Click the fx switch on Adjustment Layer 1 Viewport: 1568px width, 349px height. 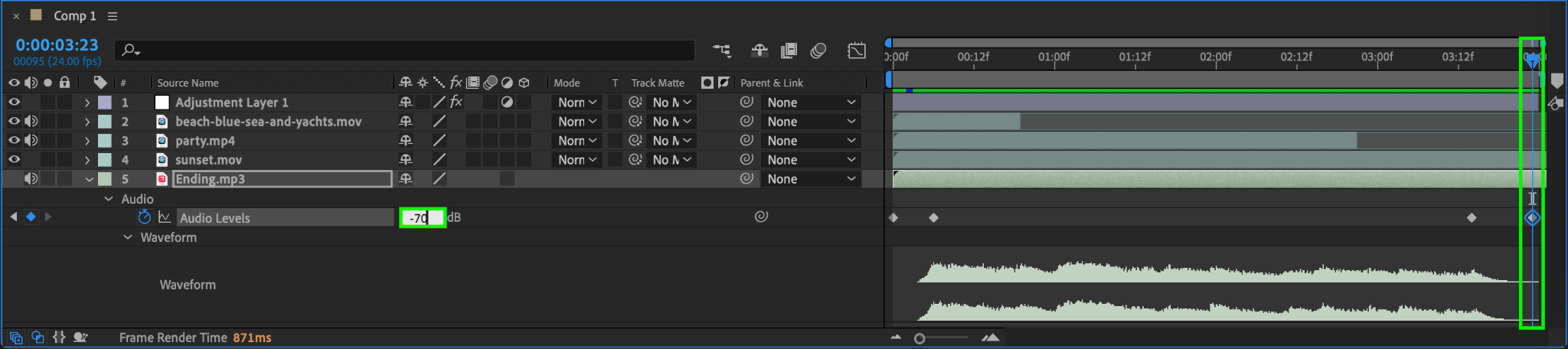tap(456, 102)
